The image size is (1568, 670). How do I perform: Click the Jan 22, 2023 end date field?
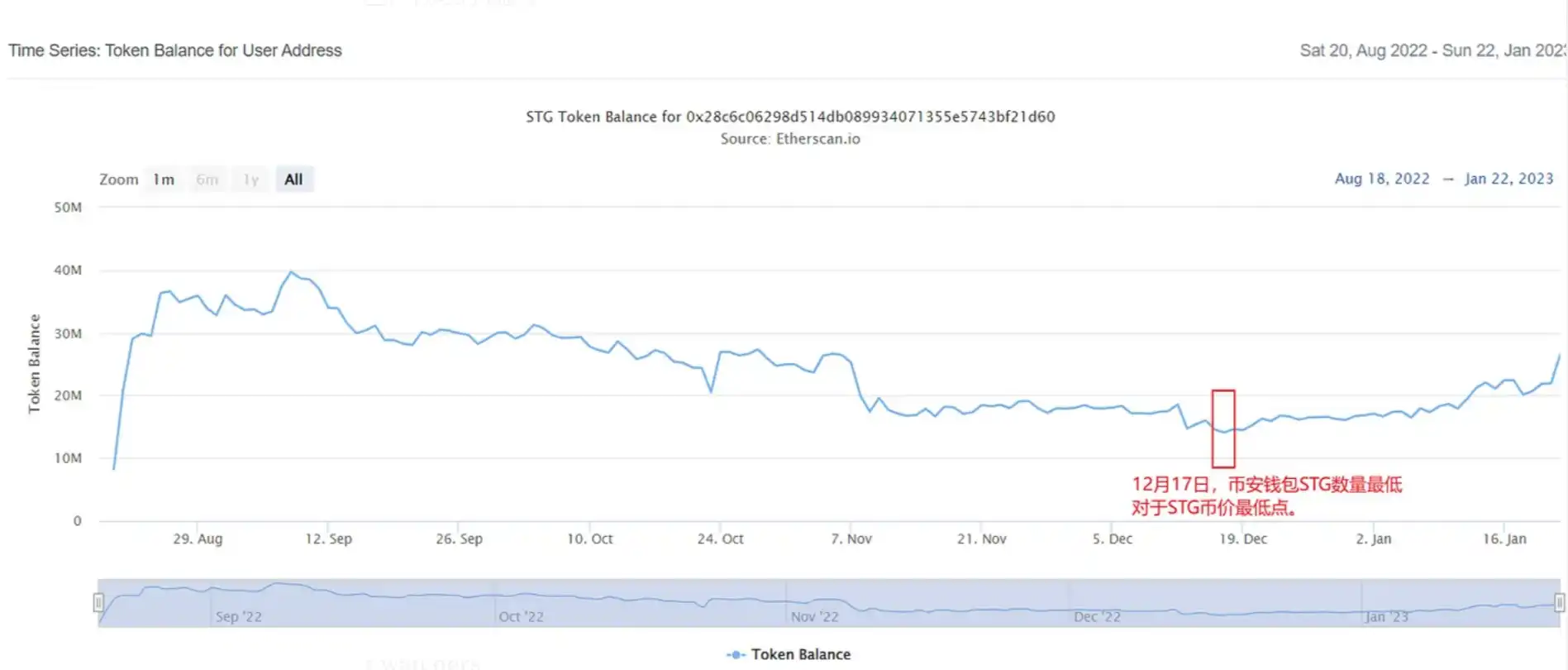click(x=1508, y=179)
